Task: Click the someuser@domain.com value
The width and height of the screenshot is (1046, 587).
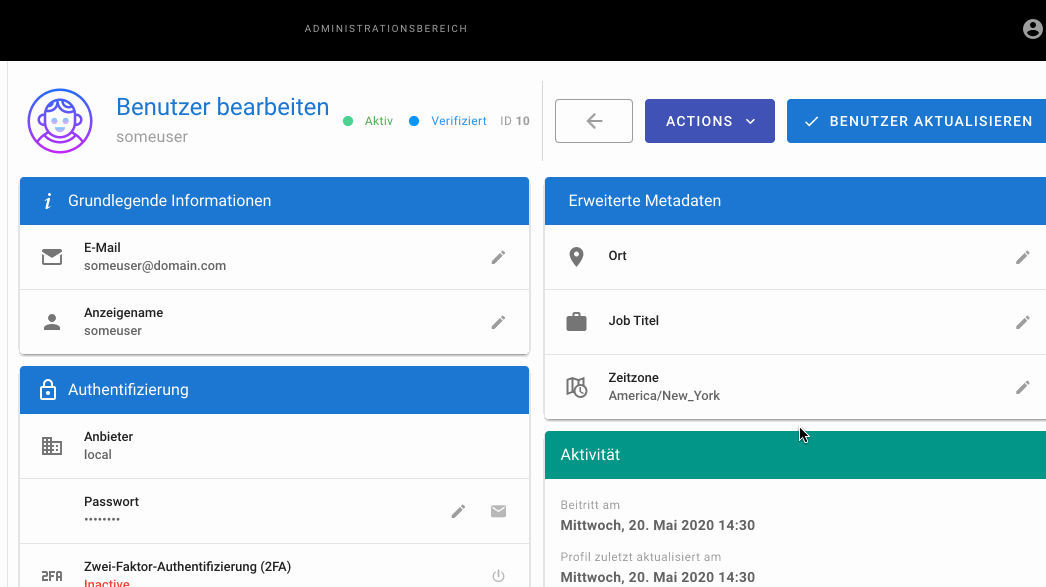Action: (155, 265)
